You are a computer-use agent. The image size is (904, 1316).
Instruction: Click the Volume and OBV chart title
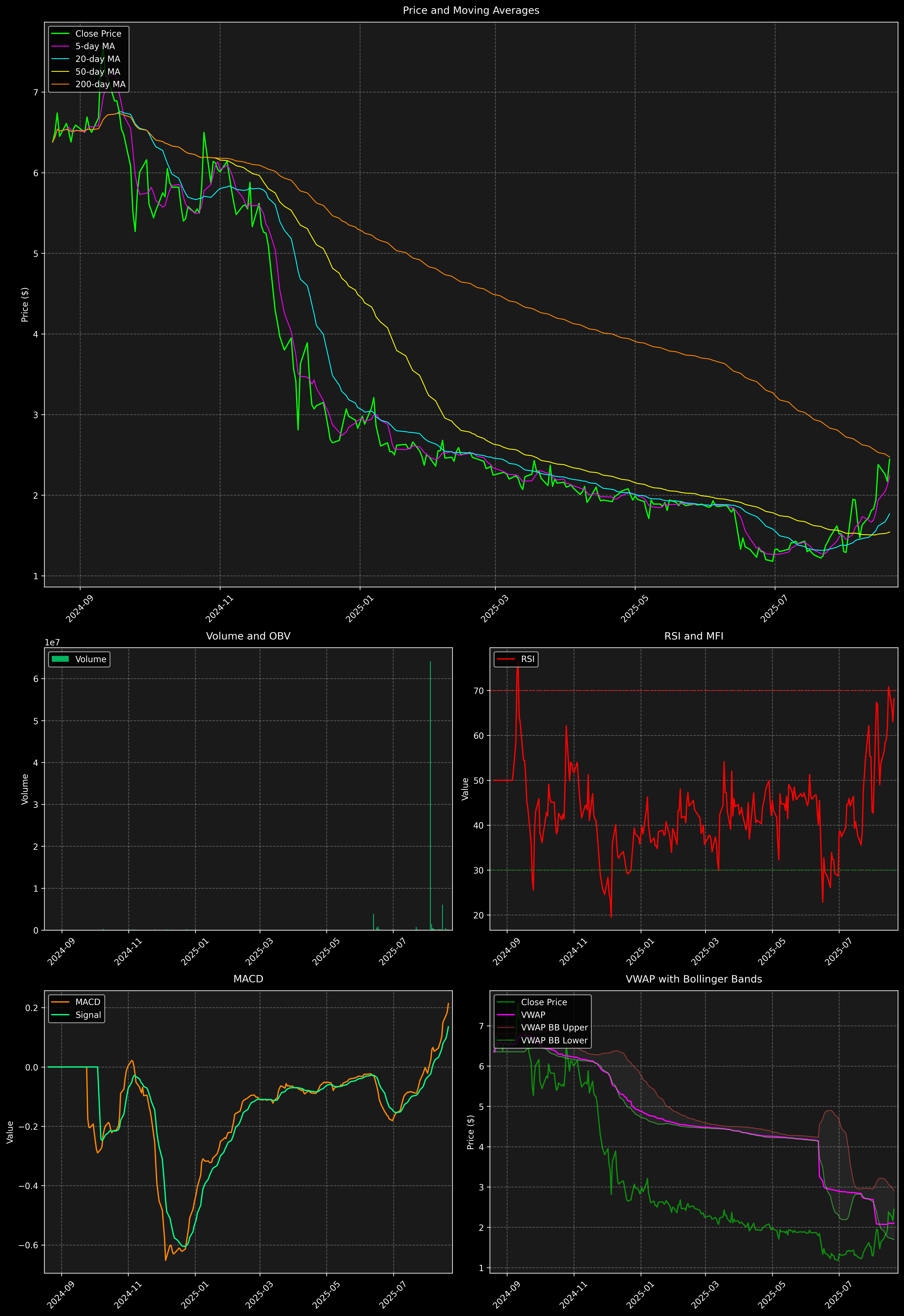tap(248, 636)
